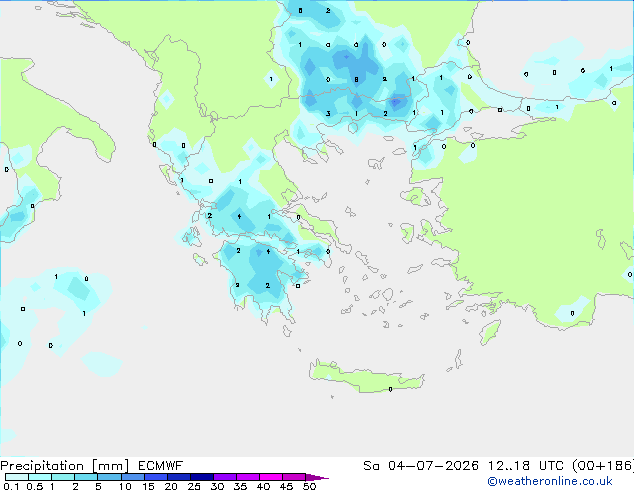Click the '(00+186)' forecast offset text
Viewport: 634px width, 490px height.
[x=603, y=466]
